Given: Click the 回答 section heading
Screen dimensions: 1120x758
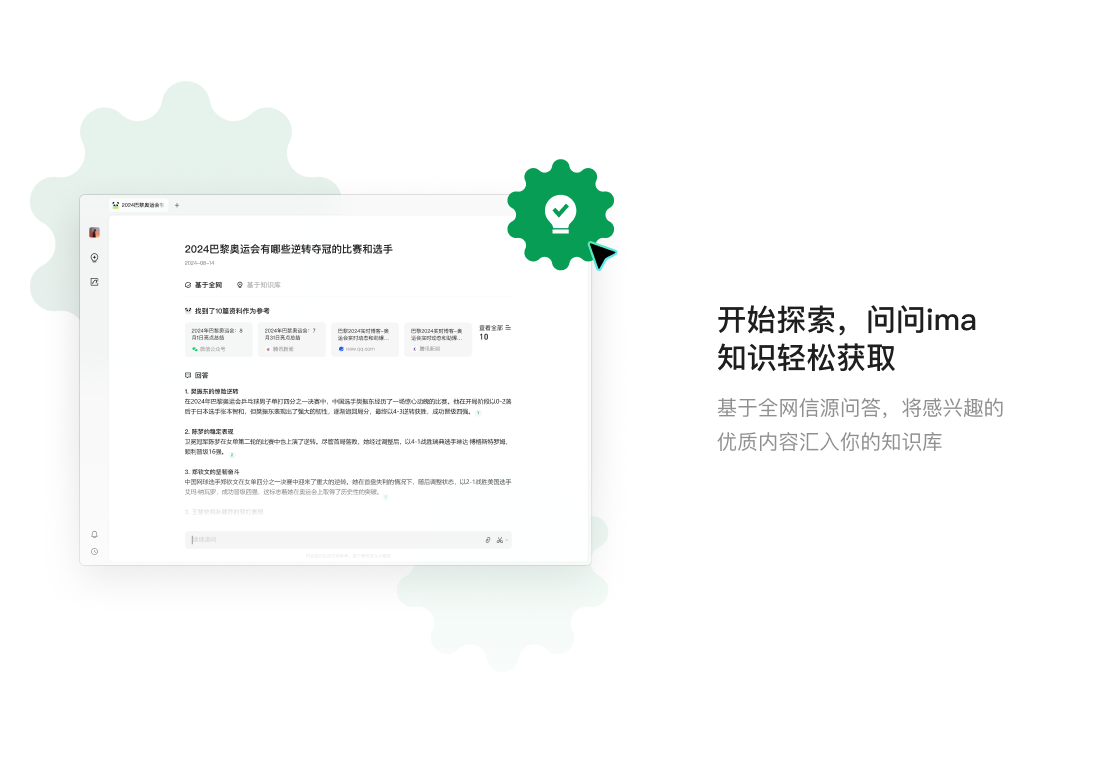Looking at the screenshot, I should pos(196,375).
